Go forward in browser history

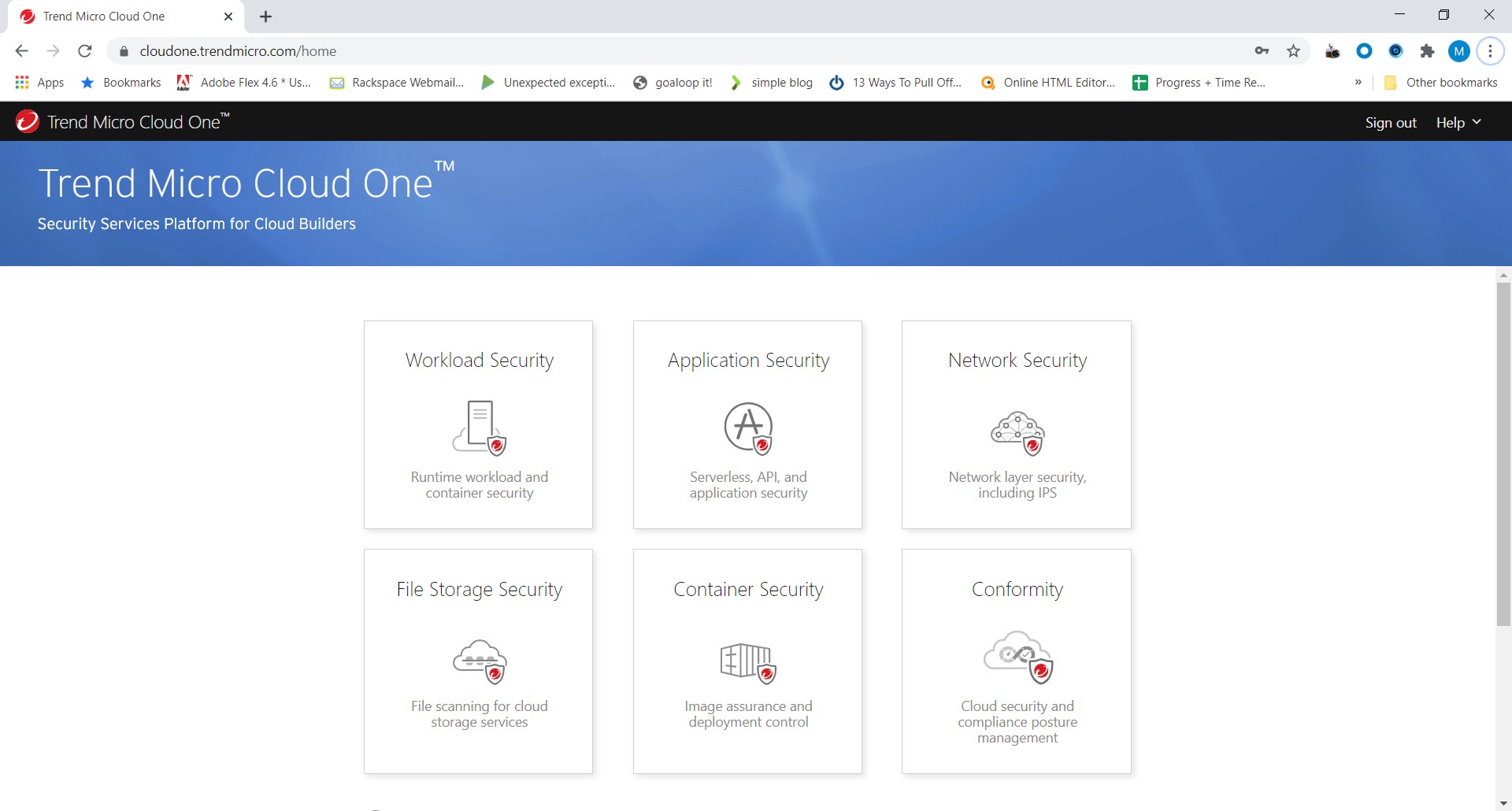pyautogui.click(x=54, y=51)
